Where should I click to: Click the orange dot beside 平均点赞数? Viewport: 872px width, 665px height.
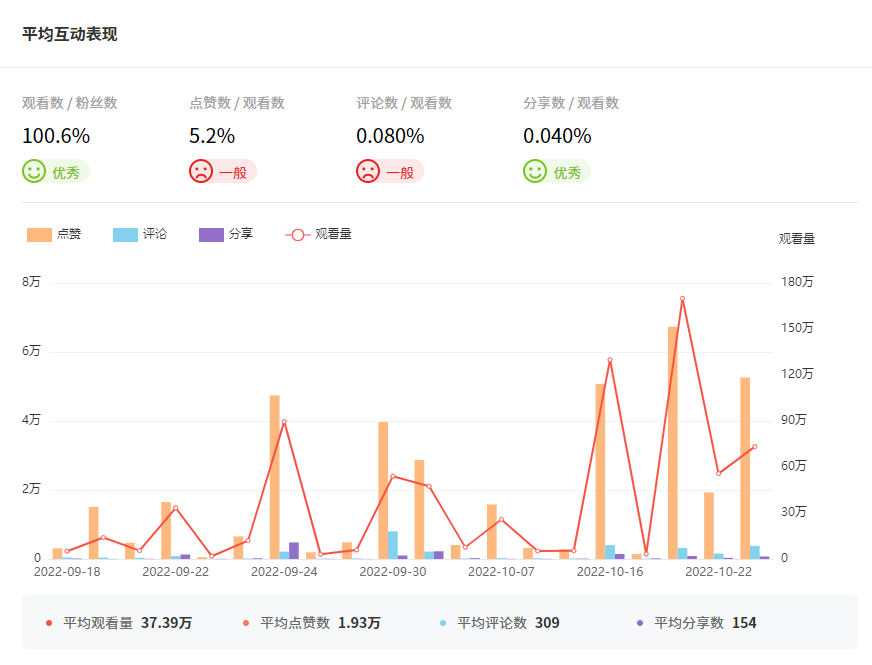(x=246, y=623)
